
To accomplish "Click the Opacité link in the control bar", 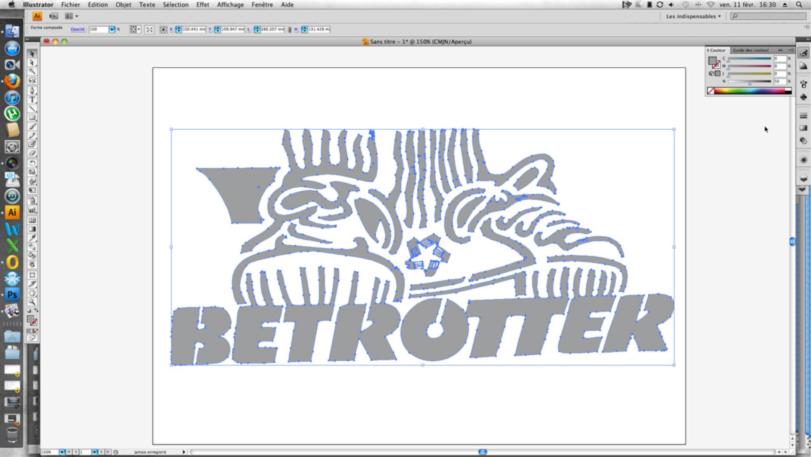I will click(x=78, y=29).
